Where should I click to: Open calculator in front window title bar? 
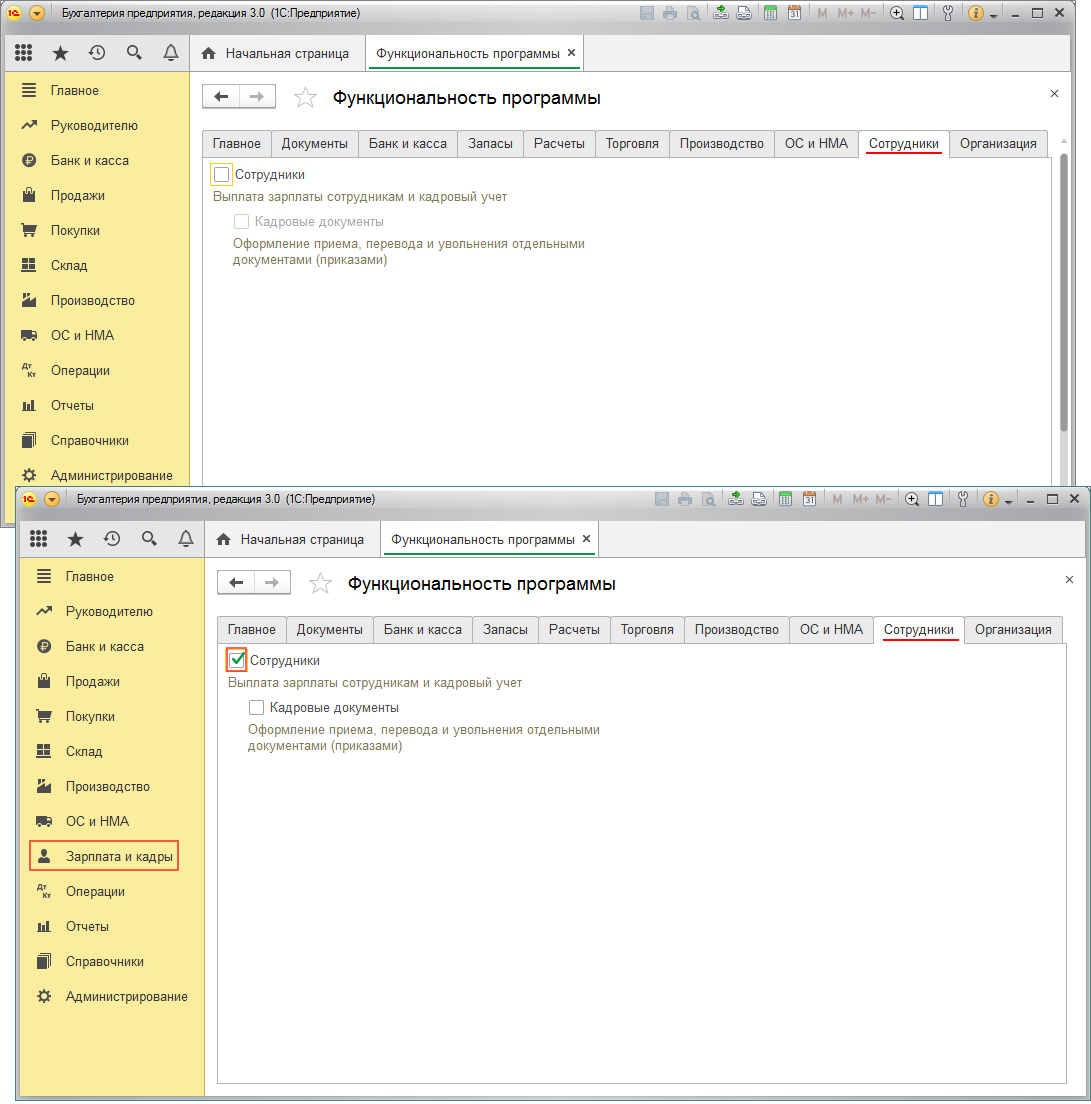coord(786,499)
